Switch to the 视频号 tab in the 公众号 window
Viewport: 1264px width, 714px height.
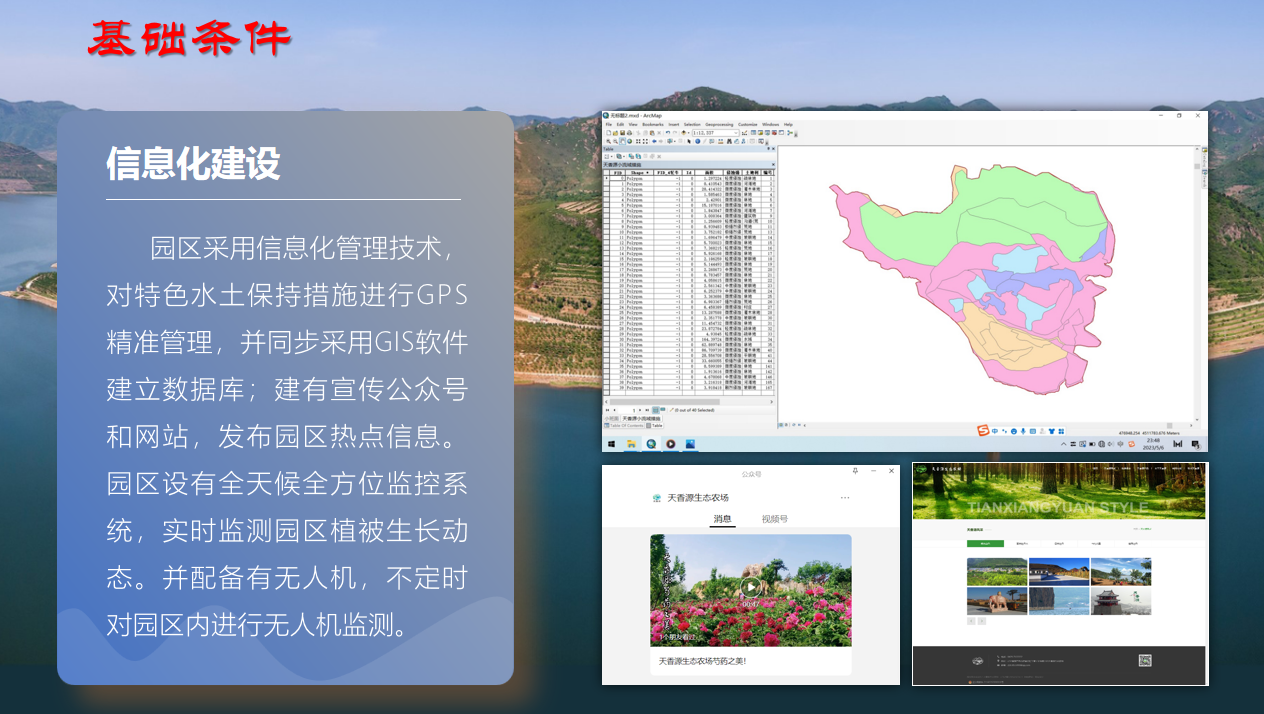(774, 519)
